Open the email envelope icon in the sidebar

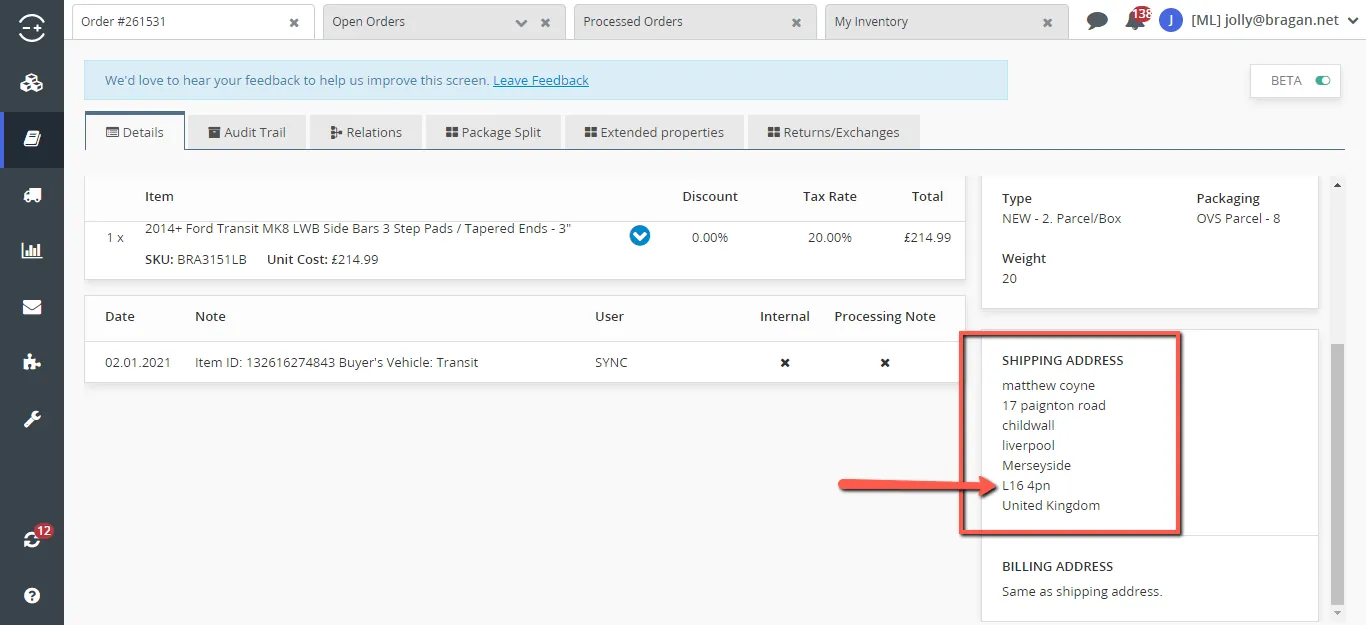point(31,307)
